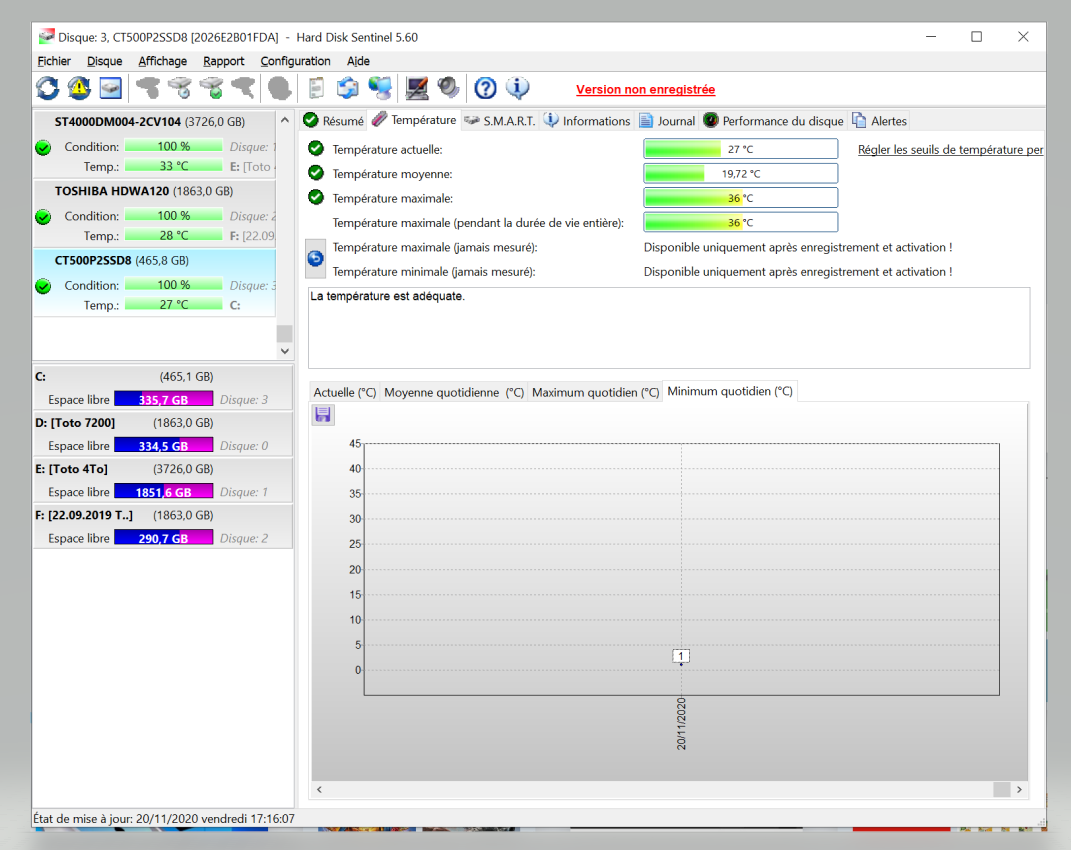Click the laptop monitor icon in toolbar
1071x850 pixels.
[x=417, y=88]
